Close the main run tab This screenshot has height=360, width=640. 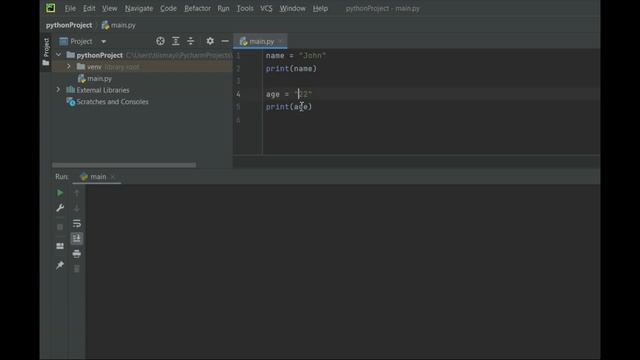[x=113, y=177]
